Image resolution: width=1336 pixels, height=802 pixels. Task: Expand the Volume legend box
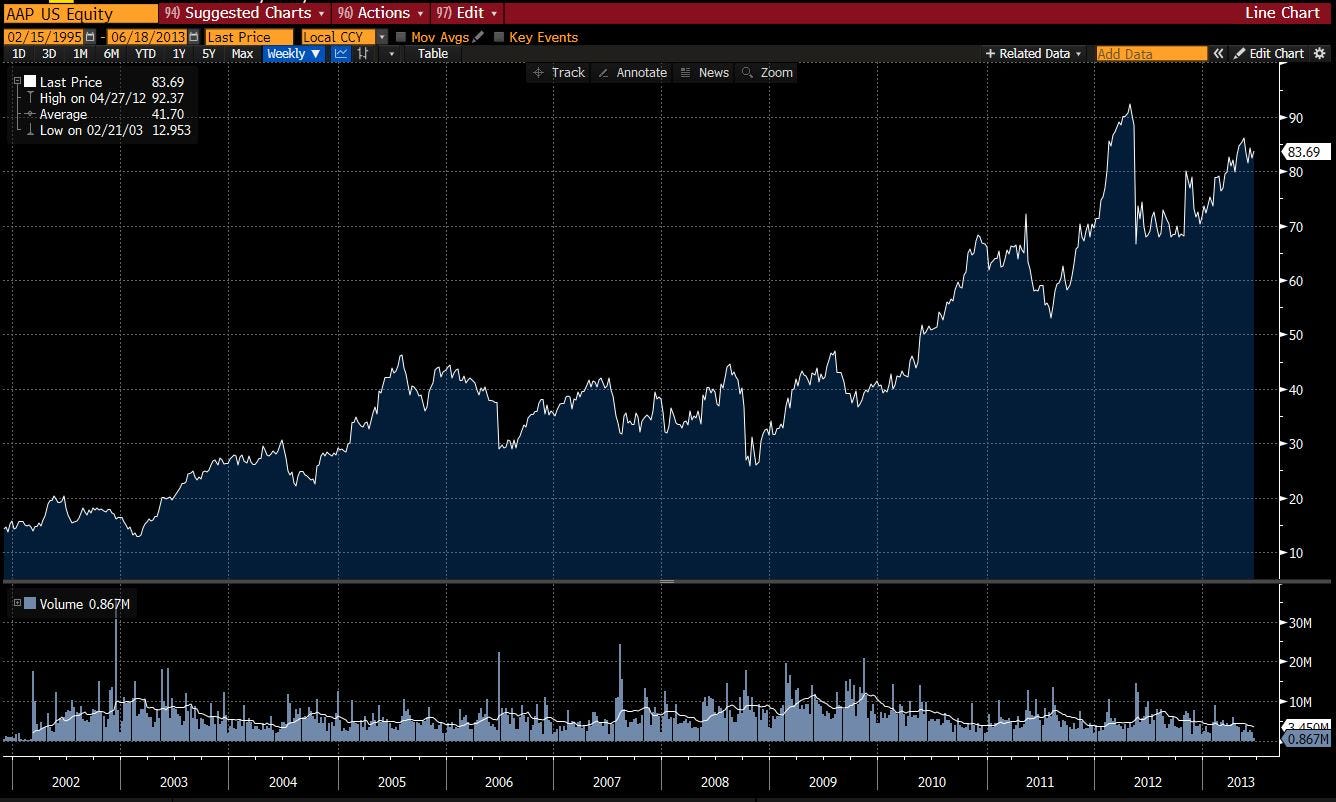pyautogui.click(x=17, y=603)
